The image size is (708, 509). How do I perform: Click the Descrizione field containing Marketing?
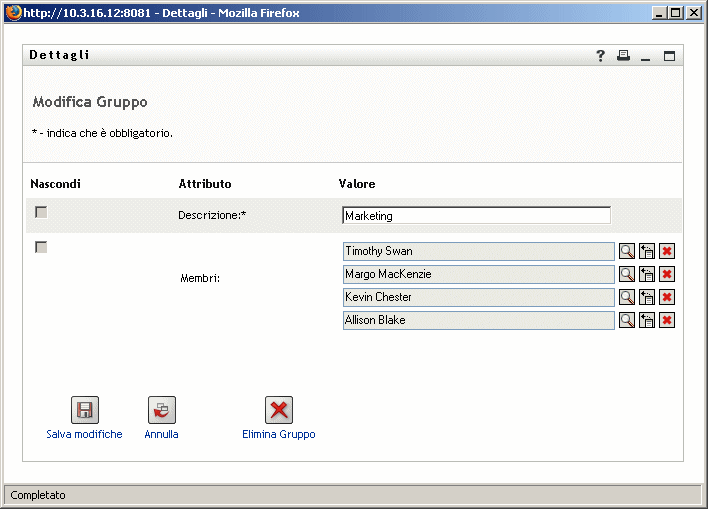(476, 215)
